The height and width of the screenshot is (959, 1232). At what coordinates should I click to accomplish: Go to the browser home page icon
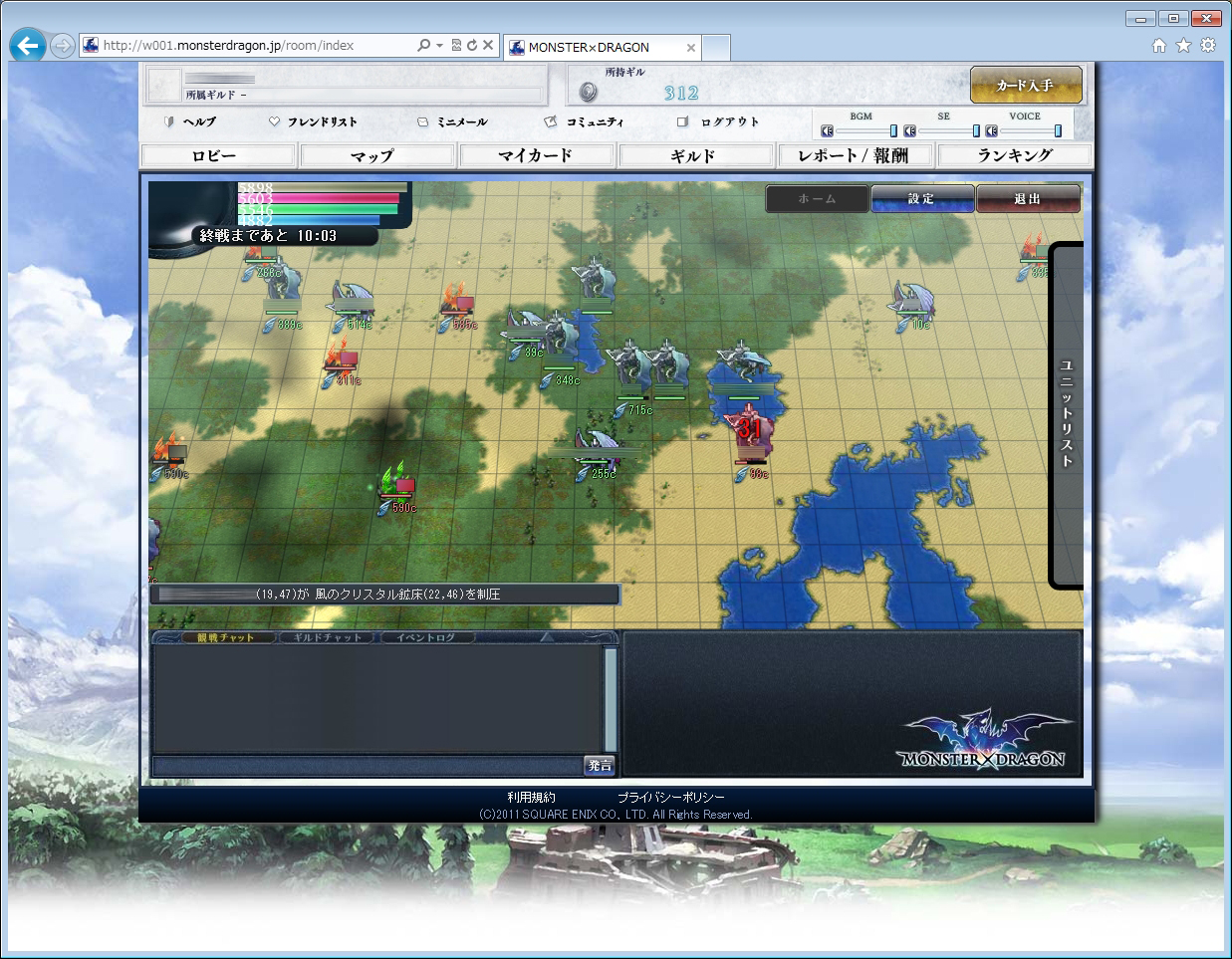[1159, 45]
